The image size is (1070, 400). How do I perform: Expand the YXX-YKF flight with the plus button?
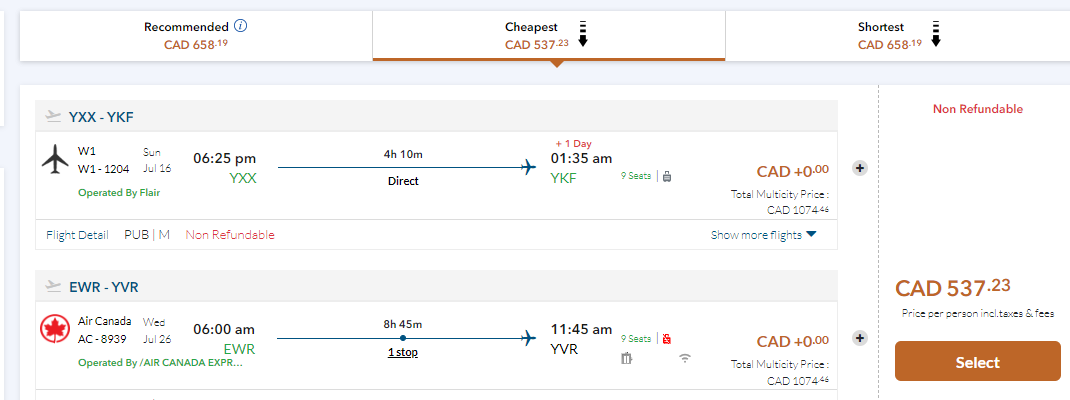[860, 167]
